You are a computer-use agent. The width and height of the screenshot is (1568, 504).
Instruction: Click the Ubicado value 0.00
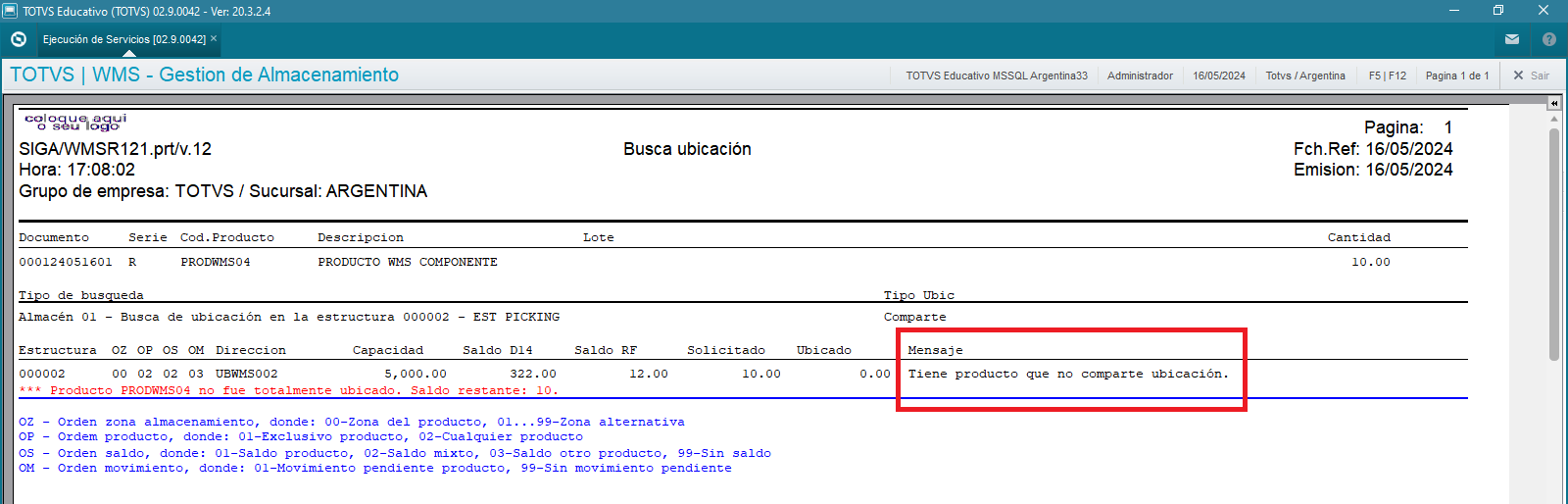(875, 374)
